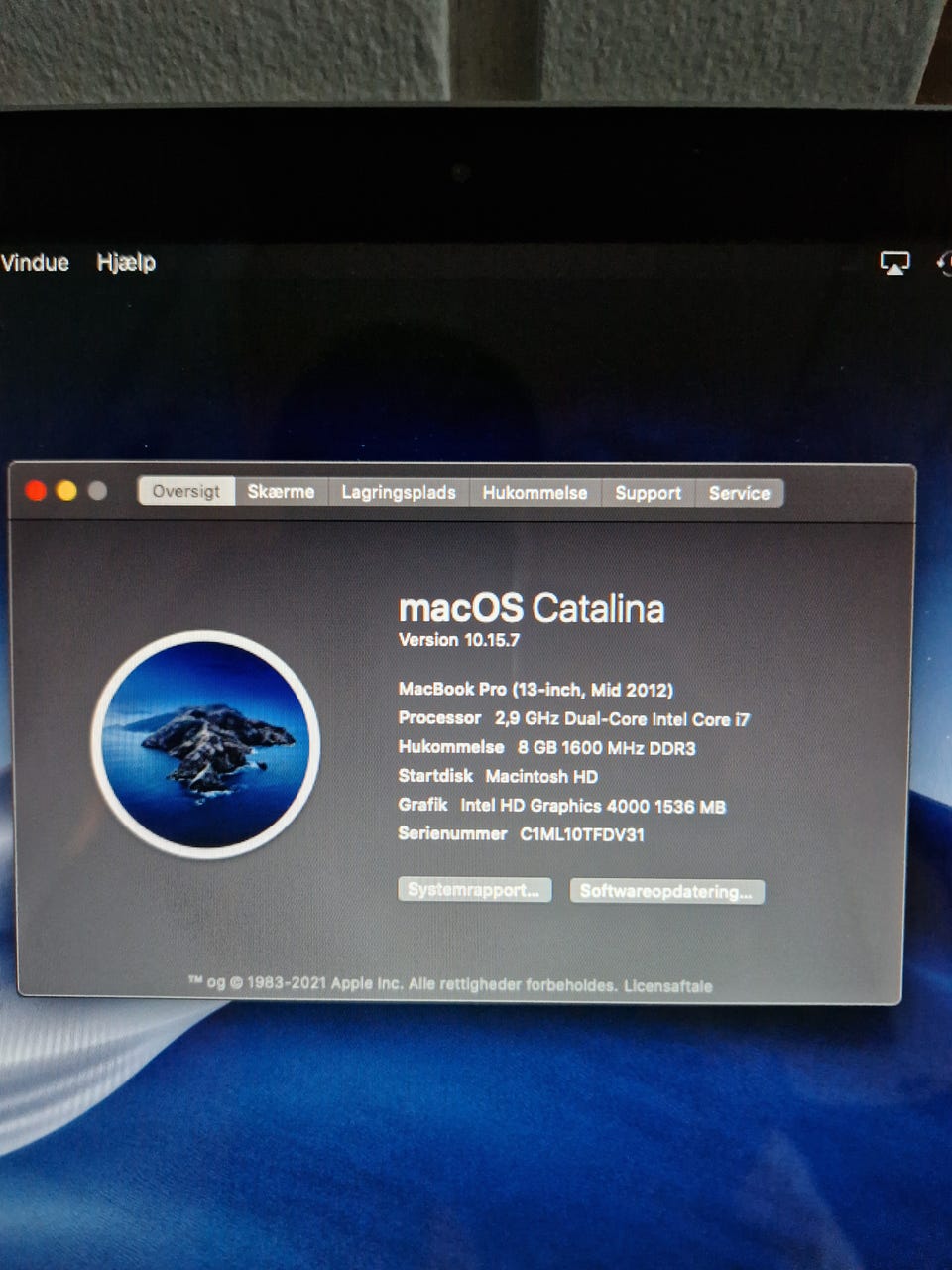Open the Hjælp menu
The height and width of the screenshot is (1270, 952).
click(126, 263)
